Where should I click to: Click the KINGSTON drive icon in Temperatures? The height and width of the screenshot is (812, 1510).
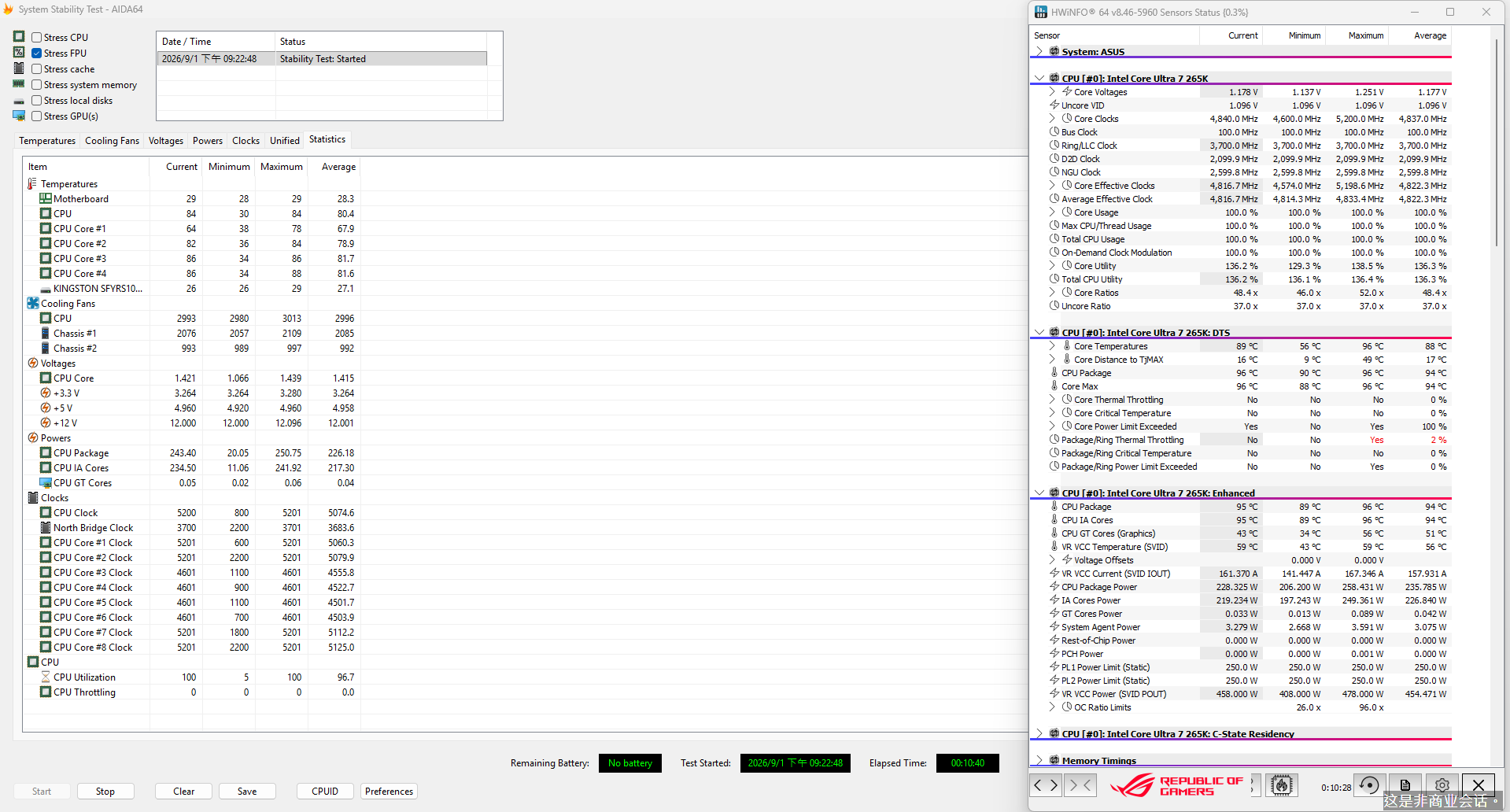click(46, 289)
